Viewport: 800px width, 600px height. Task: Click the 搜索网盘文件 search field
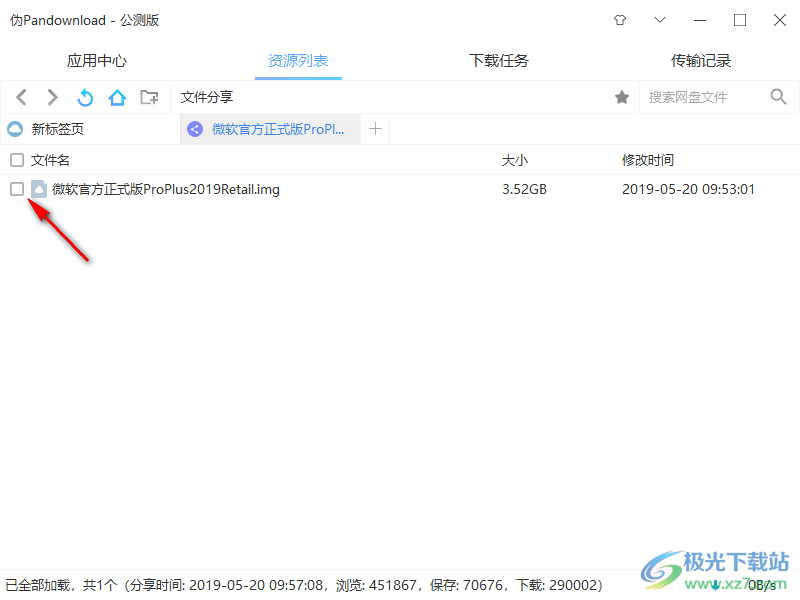coord(703,97)
